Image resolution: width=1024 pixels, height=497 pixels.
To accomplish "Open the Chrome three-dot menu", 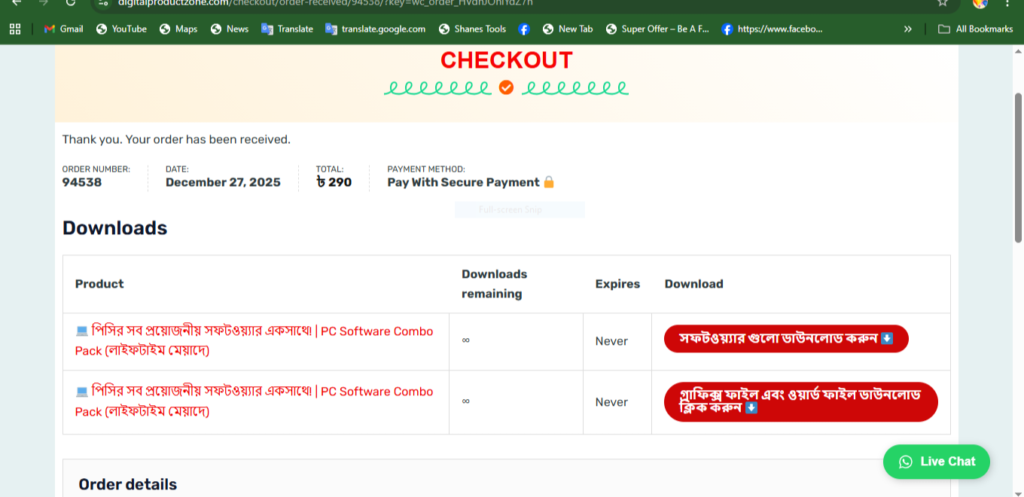I will click(1007, 3).
